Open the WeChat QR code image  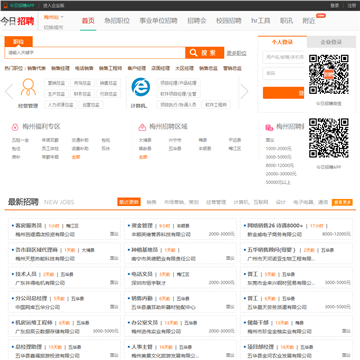[329, 74]
